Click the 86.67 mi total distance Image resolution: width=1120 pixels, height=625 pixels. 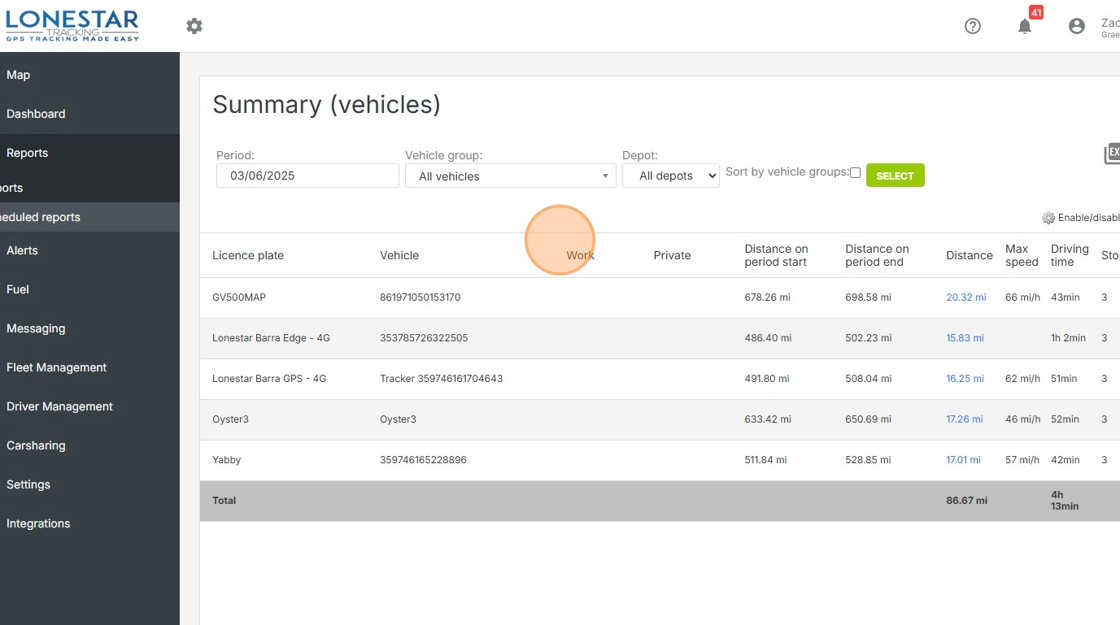(966, 501)
